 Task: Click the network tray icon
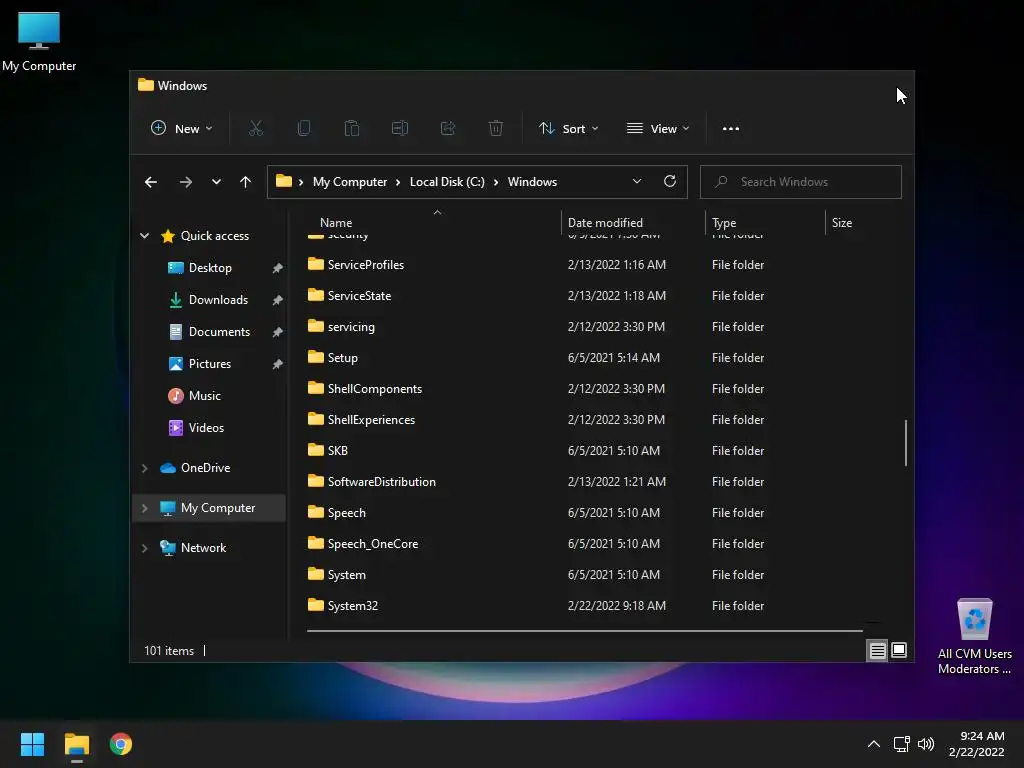(x=902, y=744)
